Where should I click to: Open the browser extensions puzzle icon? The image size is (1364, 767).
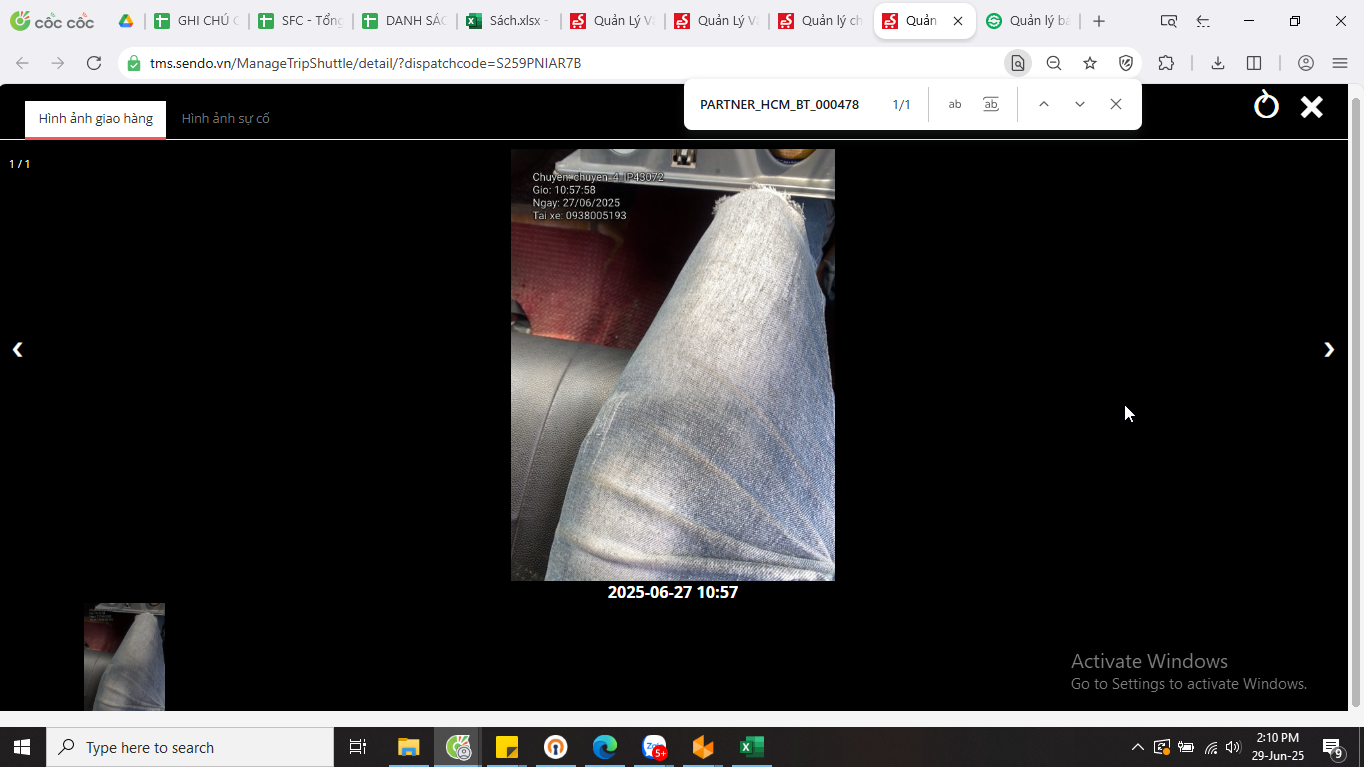pos(1166,63)
